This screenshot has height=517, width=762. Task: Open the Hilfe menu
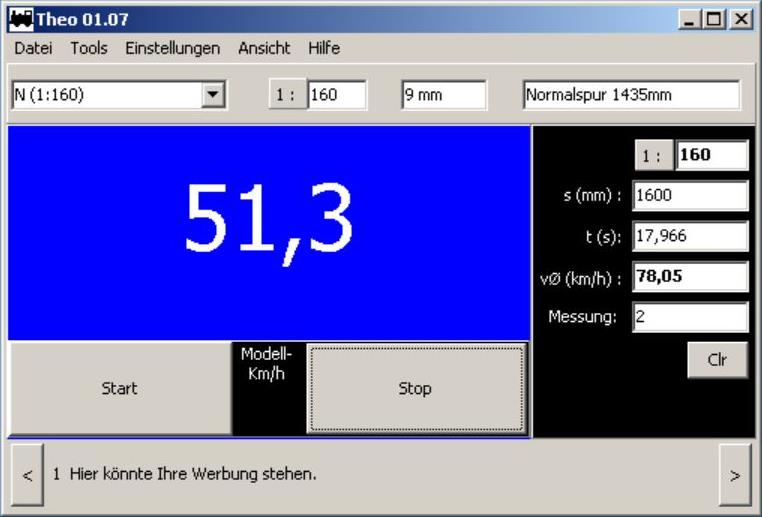pos(324,48)
